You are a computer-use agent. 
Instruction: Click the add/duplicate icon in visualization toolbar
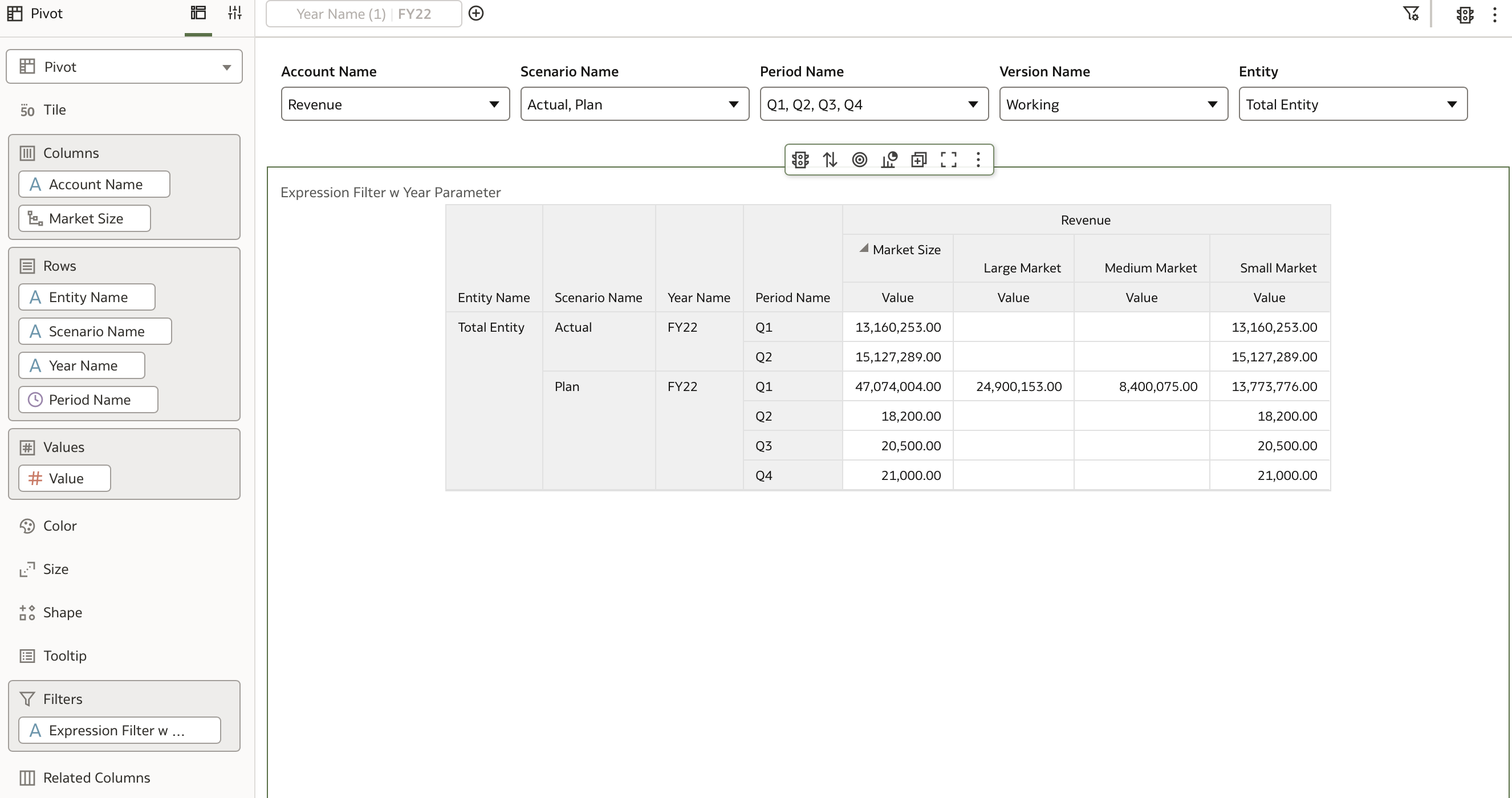pyautogui.click(x=918, y=160)
